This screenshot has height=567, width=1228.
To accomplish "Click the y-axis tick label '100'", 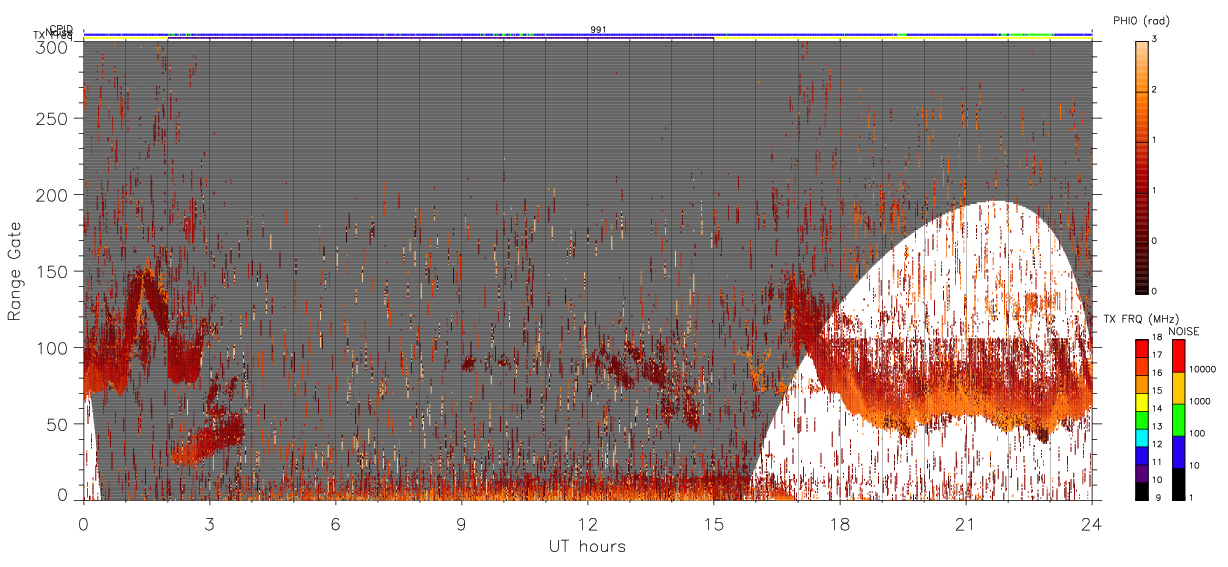I will coord(52,347).
